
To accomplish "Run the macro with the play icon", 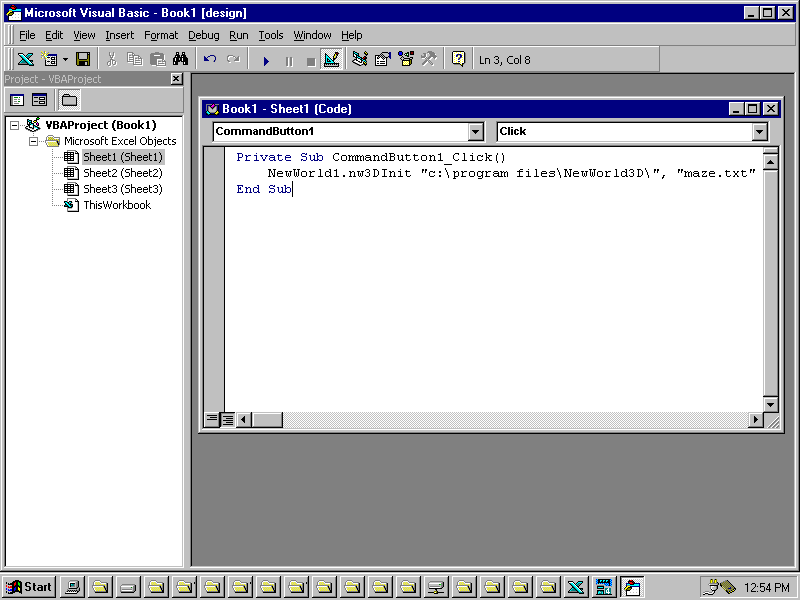I will coord(265,61).
